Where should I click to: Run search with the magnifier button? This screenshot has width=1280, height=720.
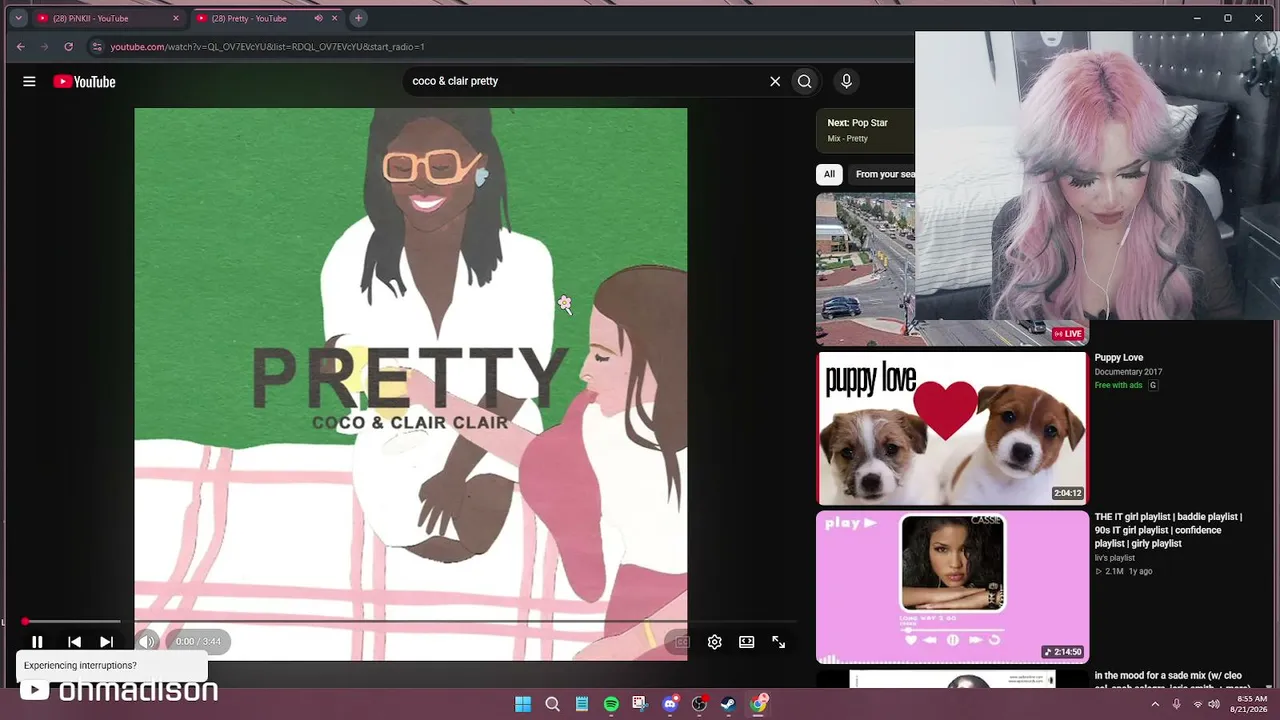pos(805,82)
